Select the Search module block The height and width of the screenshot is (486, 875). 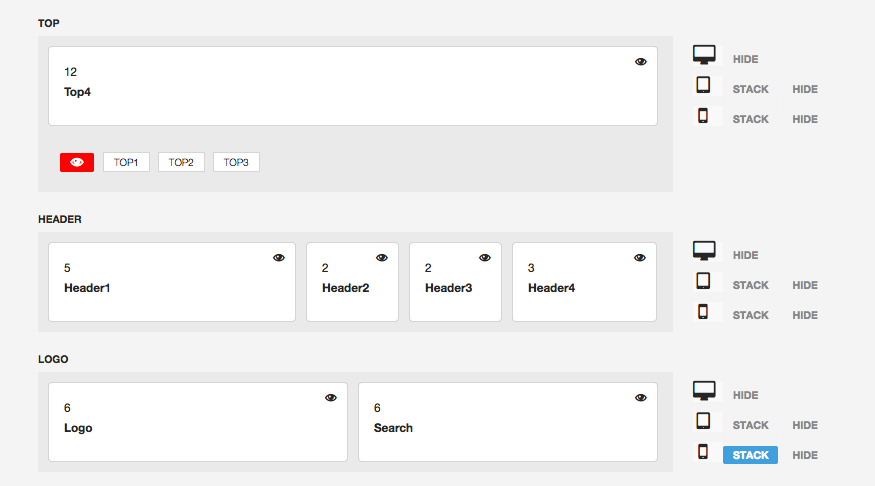[x=508, y=422]
